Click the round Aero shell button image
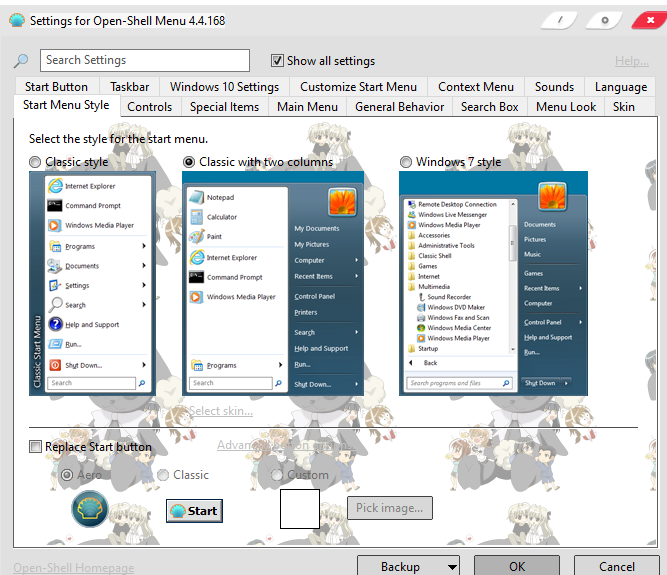Screen dimensions: 667x575 [x=90, y=509]
